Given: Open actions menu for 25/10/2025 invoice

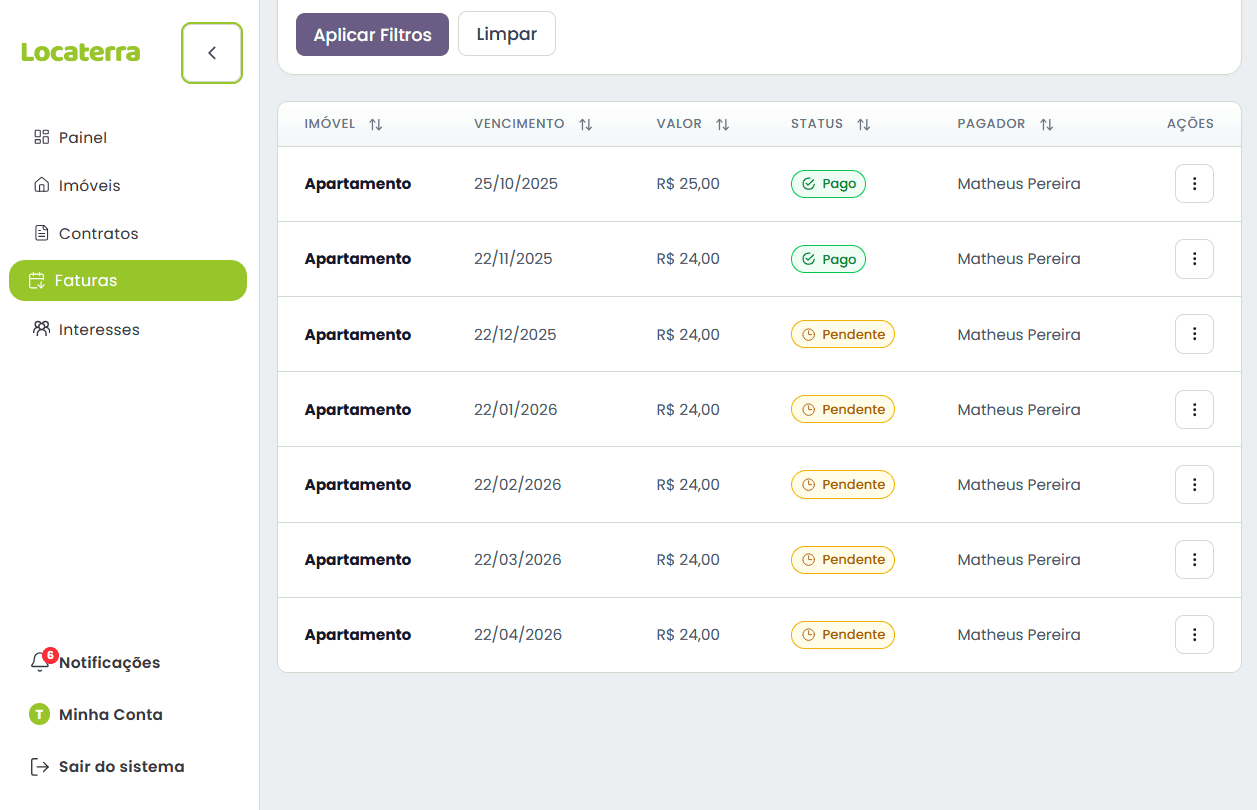Looking at the screenshot, I should (1194, 184).
